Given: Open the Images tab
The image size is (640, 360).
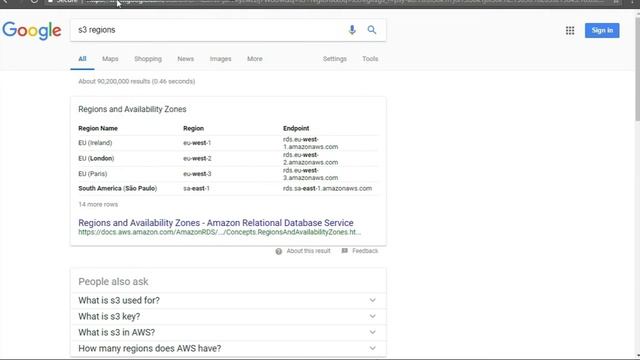Looking at the screenshot, I should (220, 59).
